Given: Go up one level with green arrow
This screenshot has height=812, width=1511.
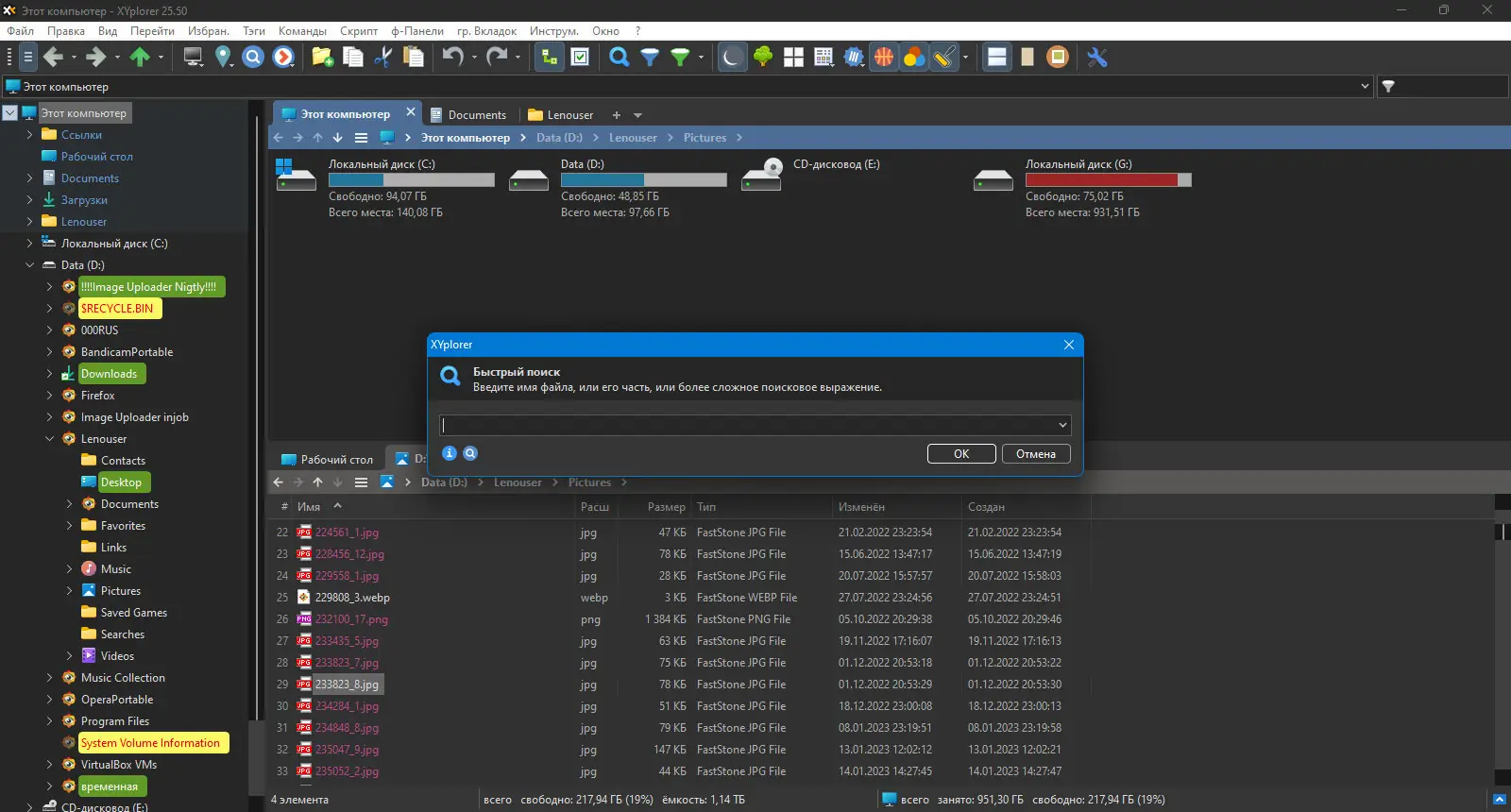Looking at the screenshot, I should pyautogui.click(x=140, y=58).
